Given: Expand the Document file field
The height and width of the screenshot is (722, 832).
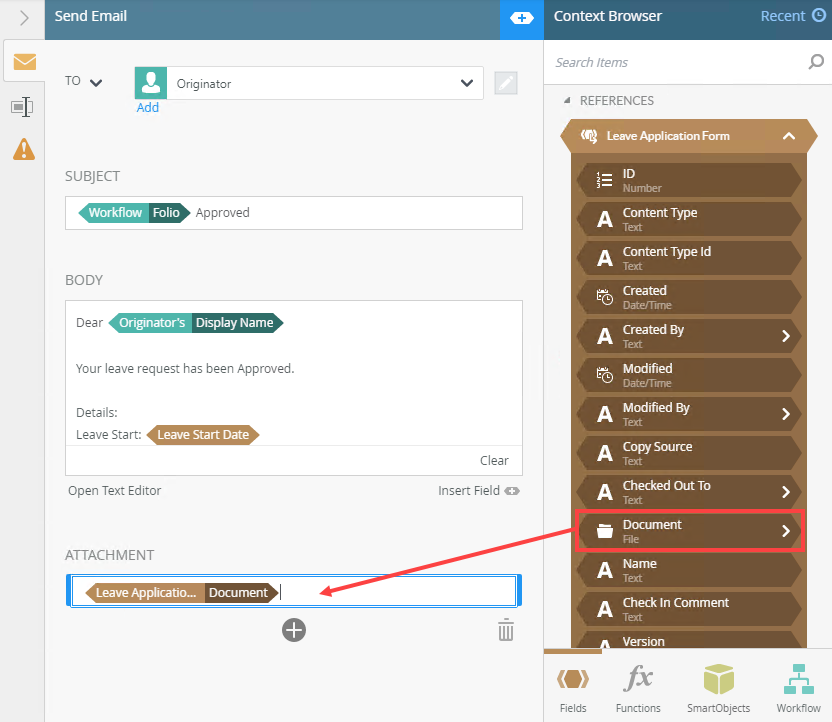Looking at the screenshot, I should pyautogui.click(x=786, y=531).
